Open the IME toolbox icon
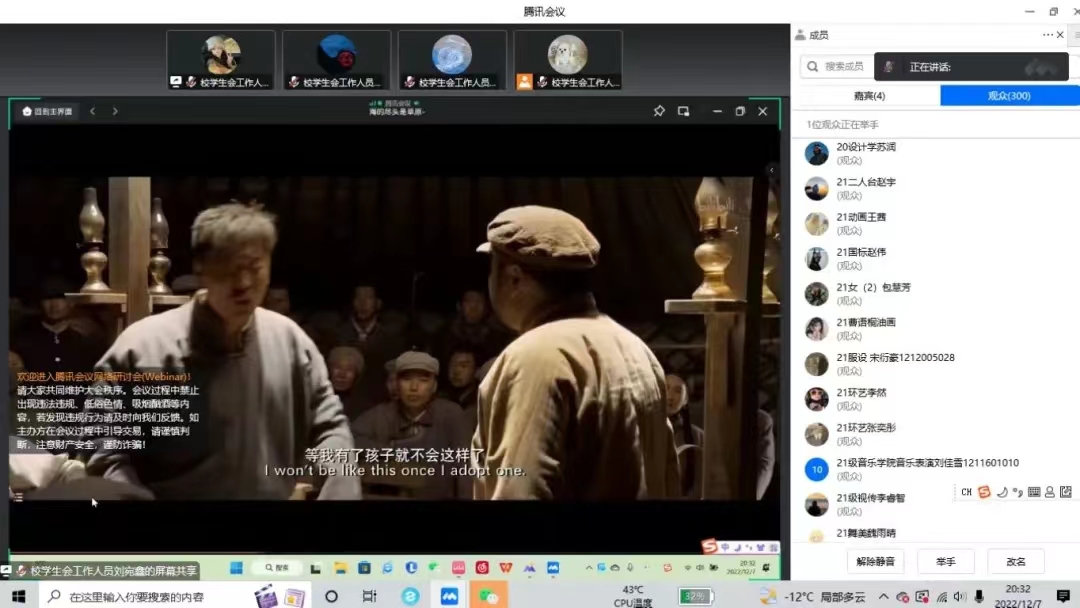Viewport: 1080px width, 608px height. 1066,492
